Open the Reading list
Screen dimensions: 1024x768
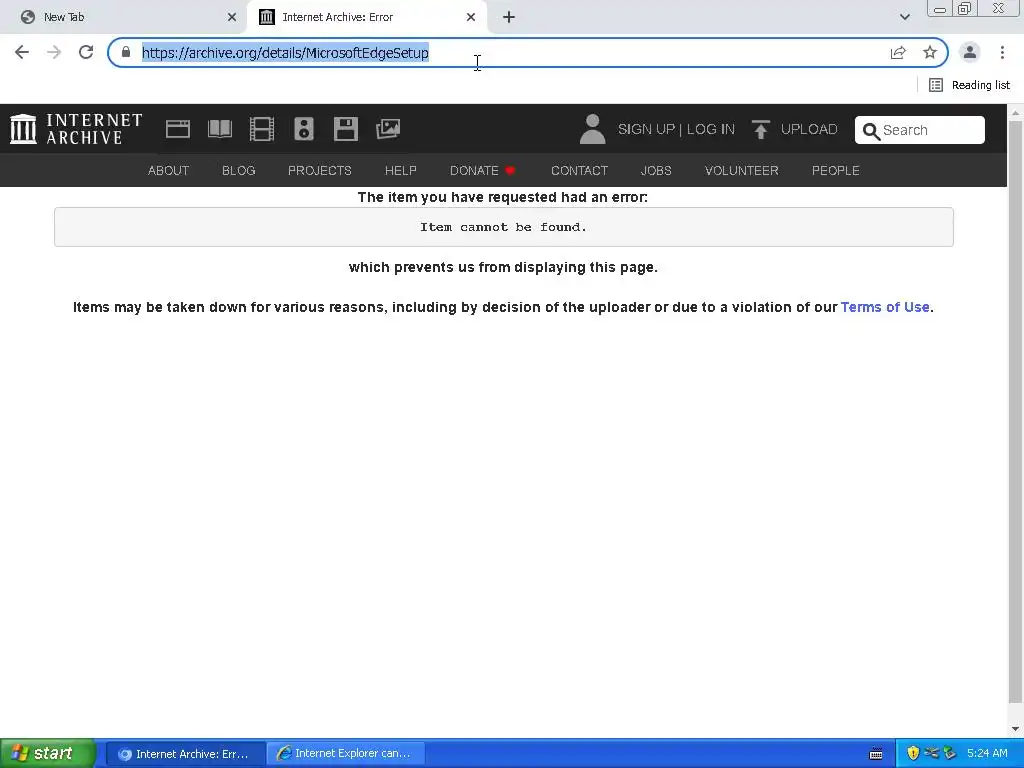tap(969, 85)
